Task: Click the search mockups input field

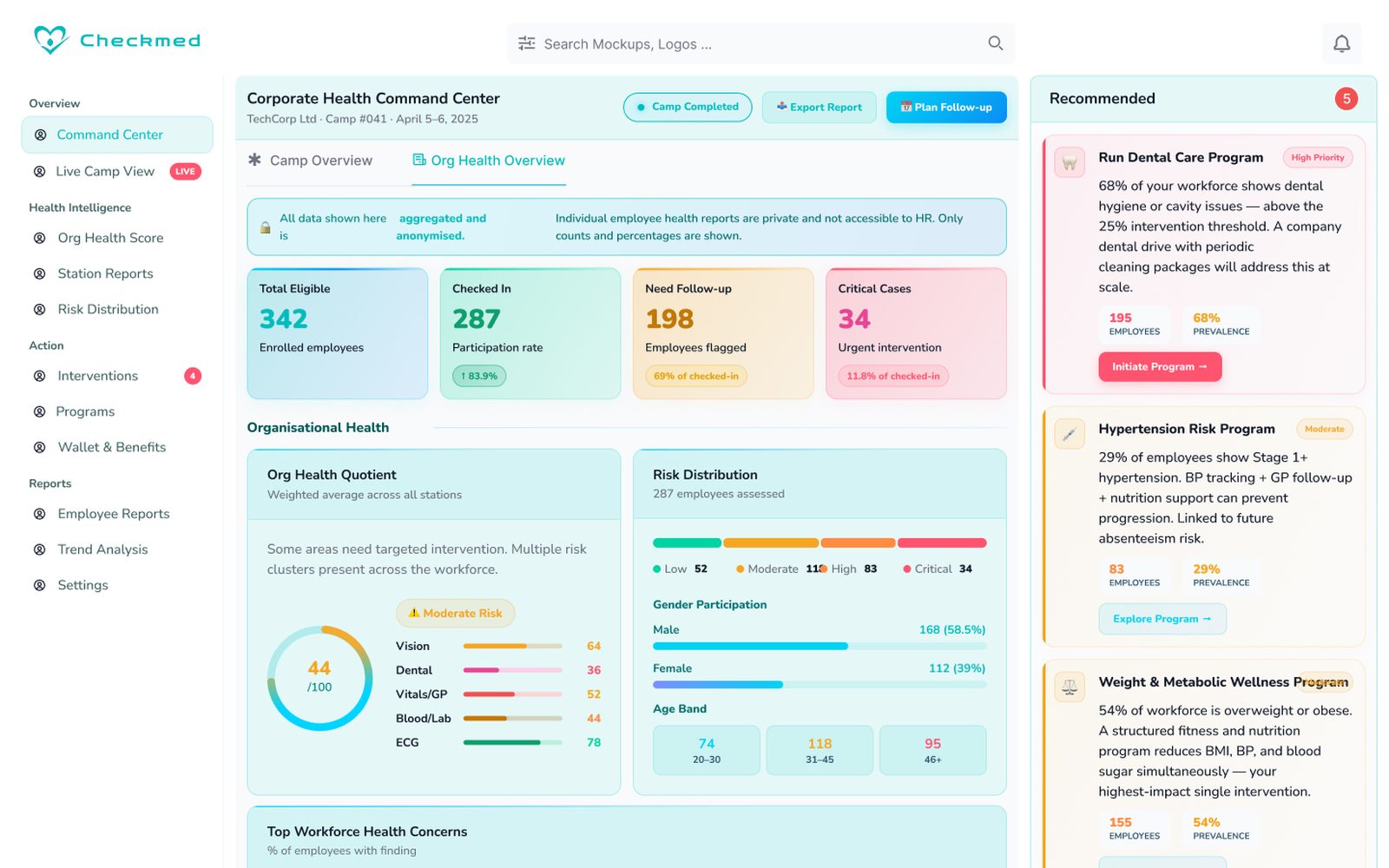Action: [760, 43]
